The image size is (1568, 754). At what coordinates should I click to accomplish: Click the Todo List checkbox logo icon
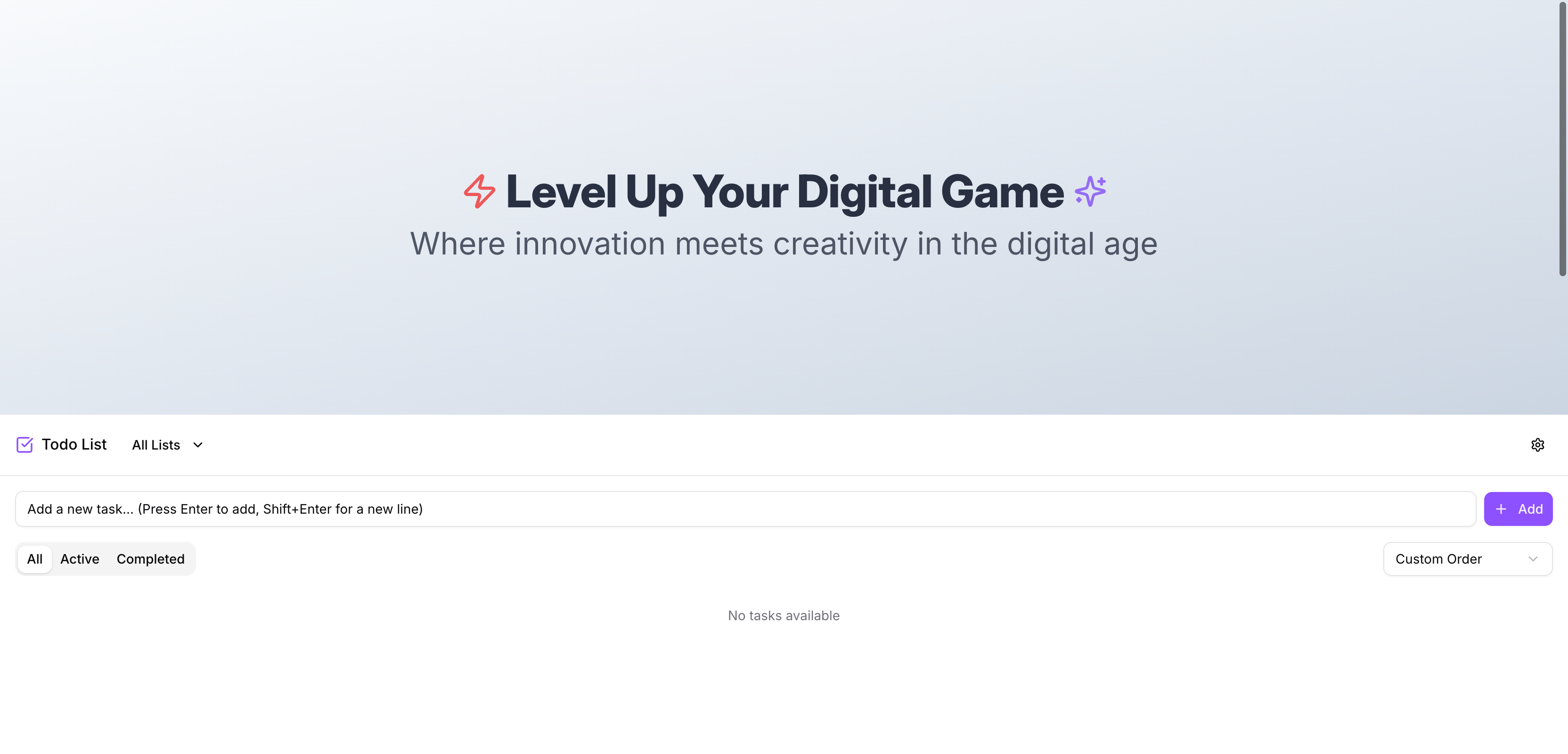[24, 444]
